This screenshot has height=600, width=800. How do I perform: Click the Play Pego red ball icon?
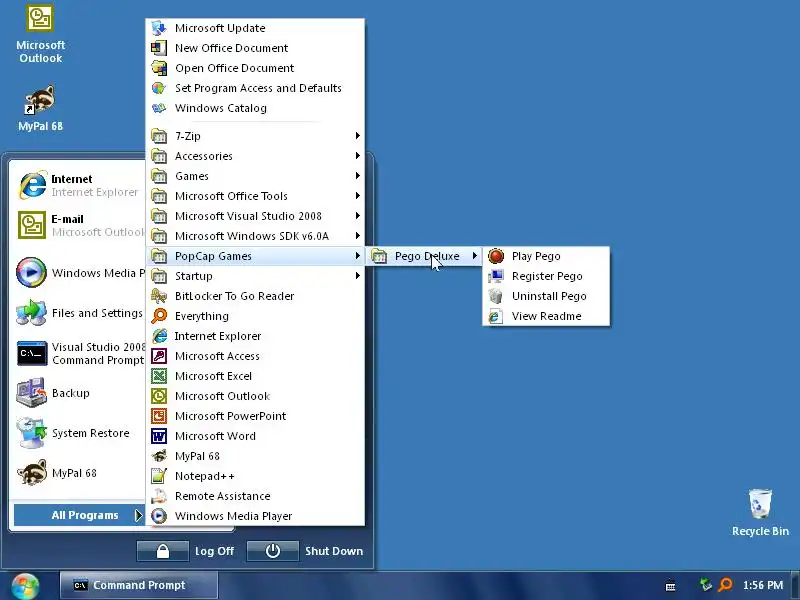pos(495,256)
